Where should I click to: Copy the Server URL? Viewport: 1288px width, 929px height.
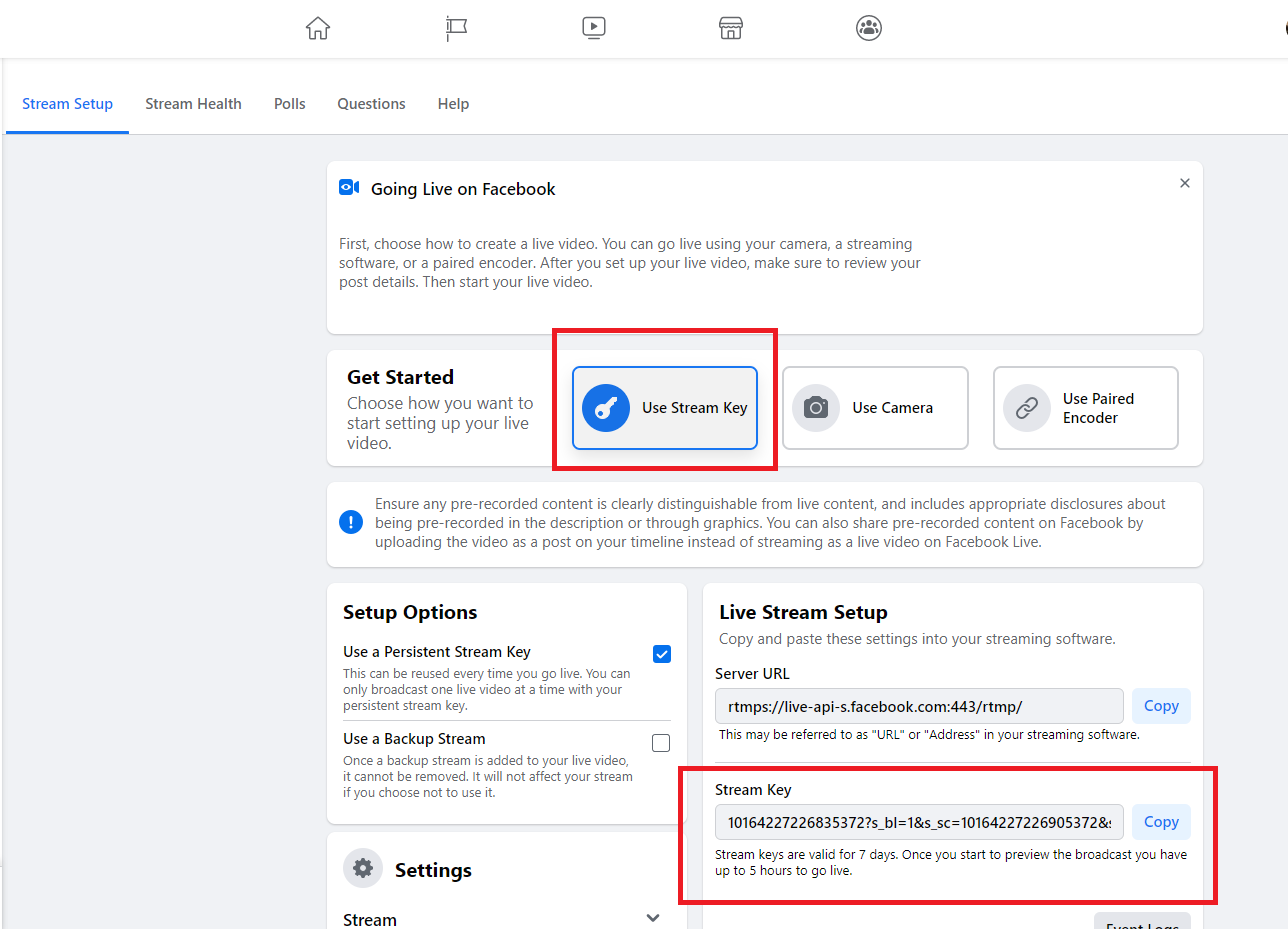(1161, 706)
